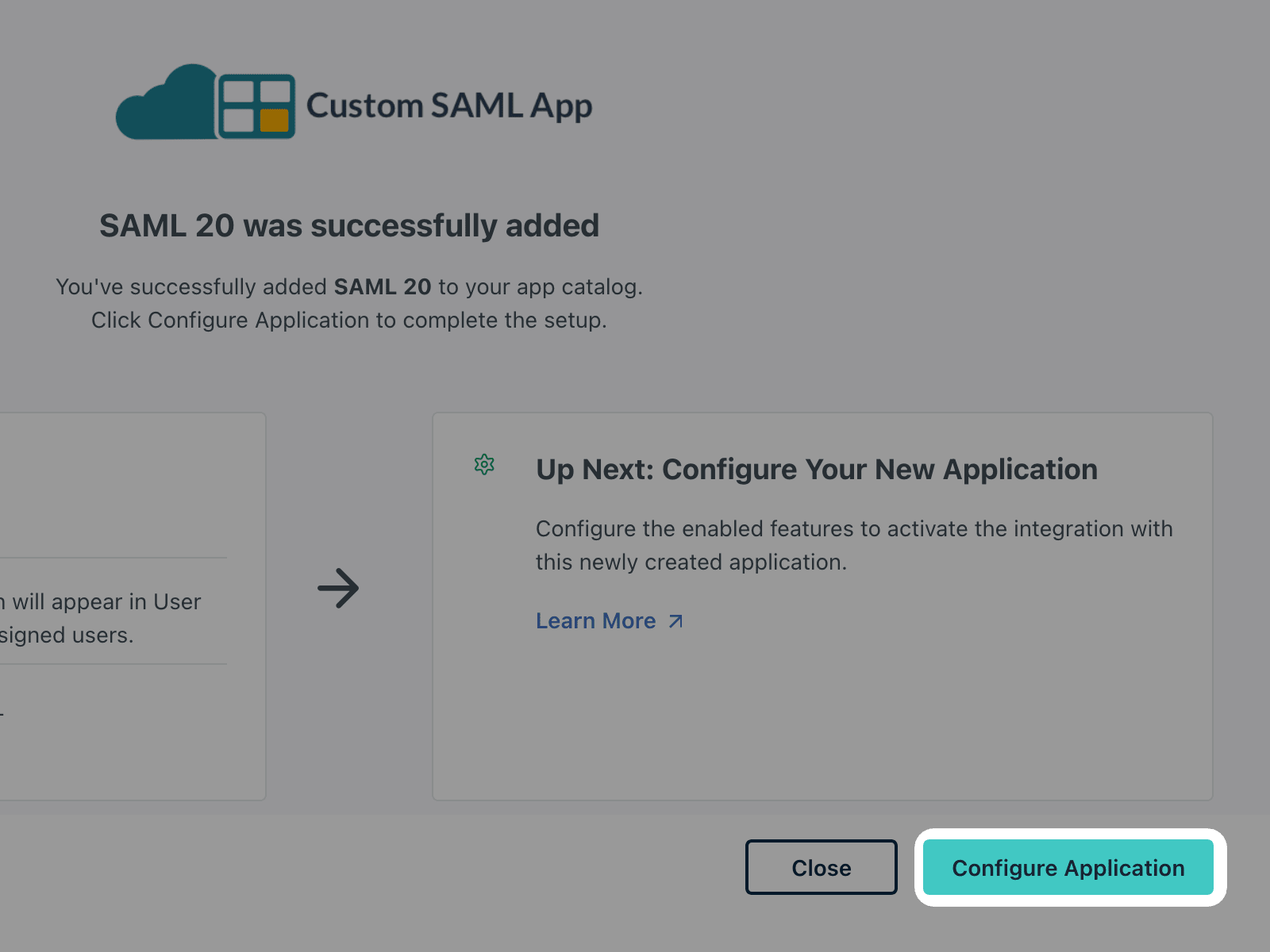The width and height of the screenshot is (1270, 952).
Task: Click the gear icon beside Up Next
Action: coord(484,465)
